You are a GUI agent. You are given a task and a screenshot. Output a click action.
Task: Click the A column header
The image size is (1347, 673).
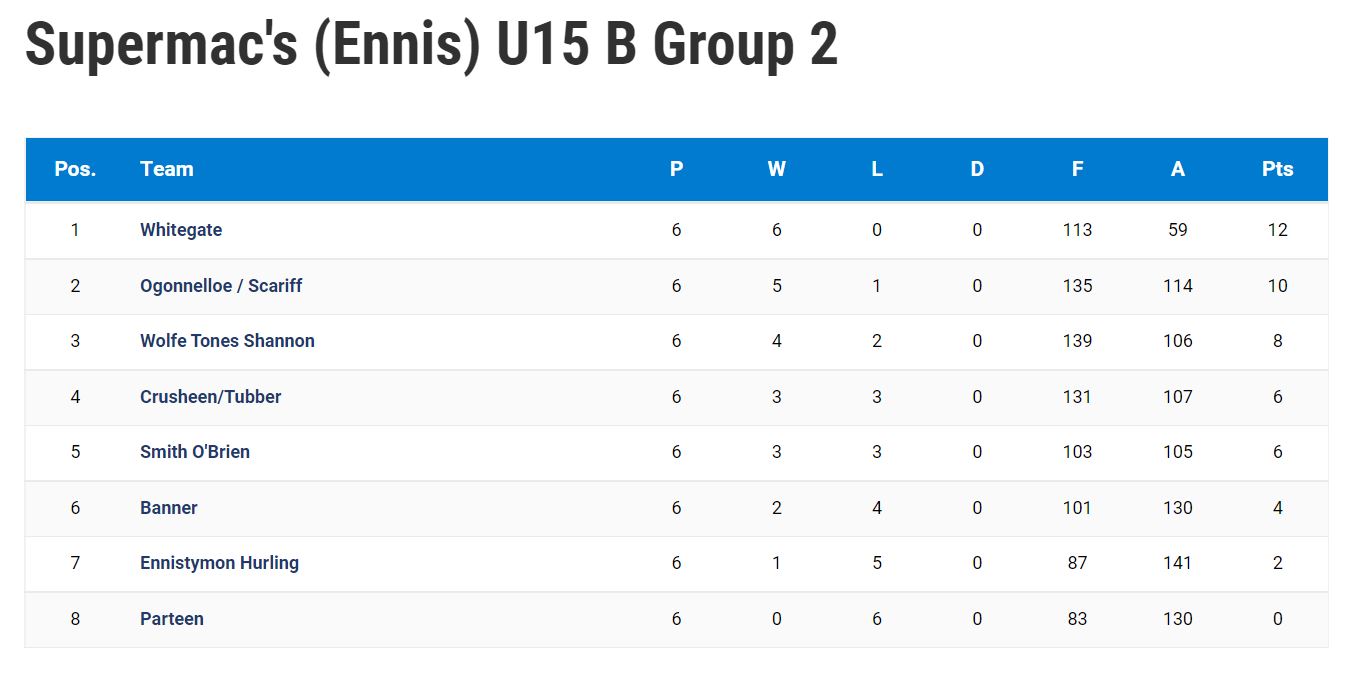1178,169
